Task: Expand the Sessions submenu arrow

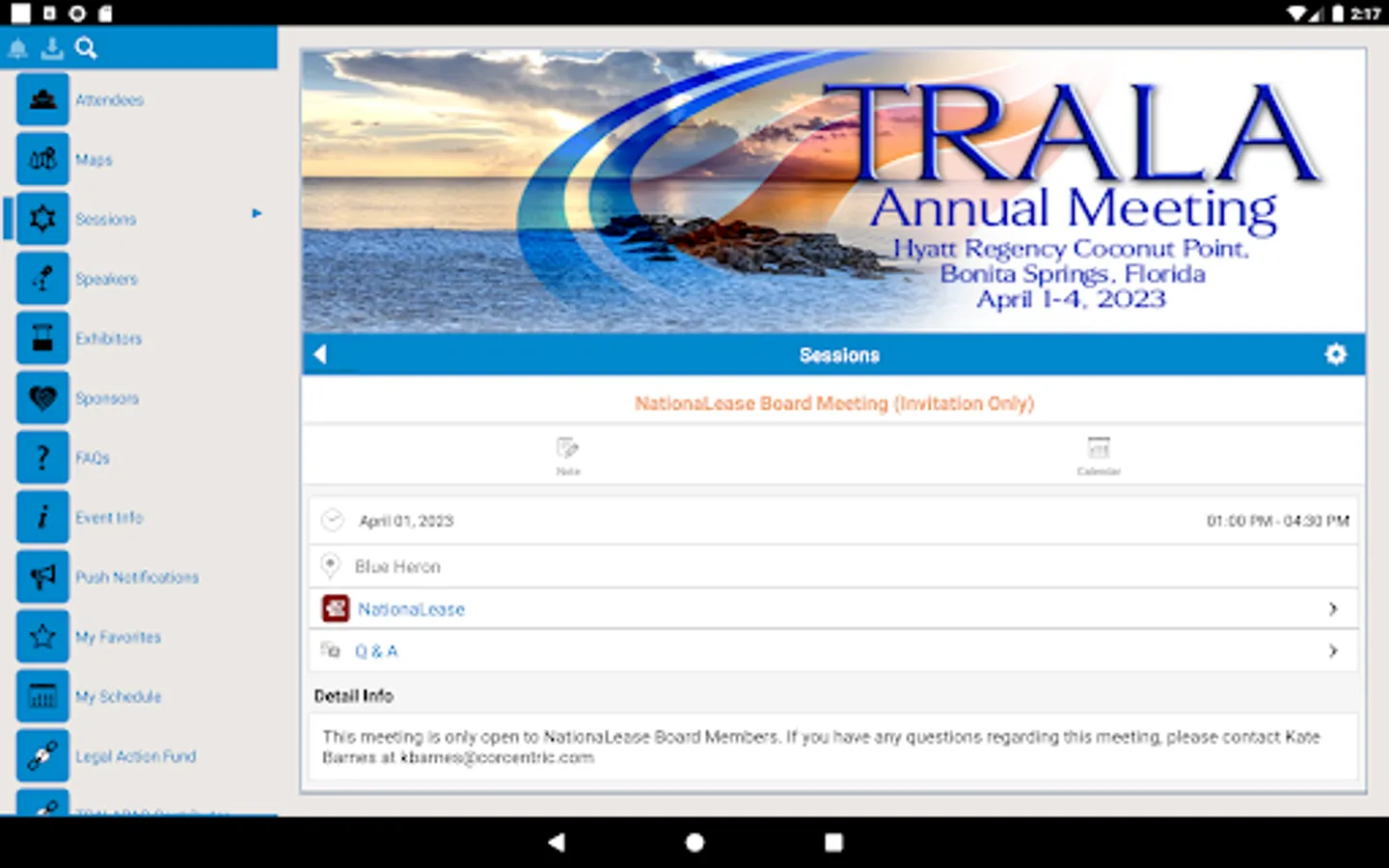Action: (257, 213)
